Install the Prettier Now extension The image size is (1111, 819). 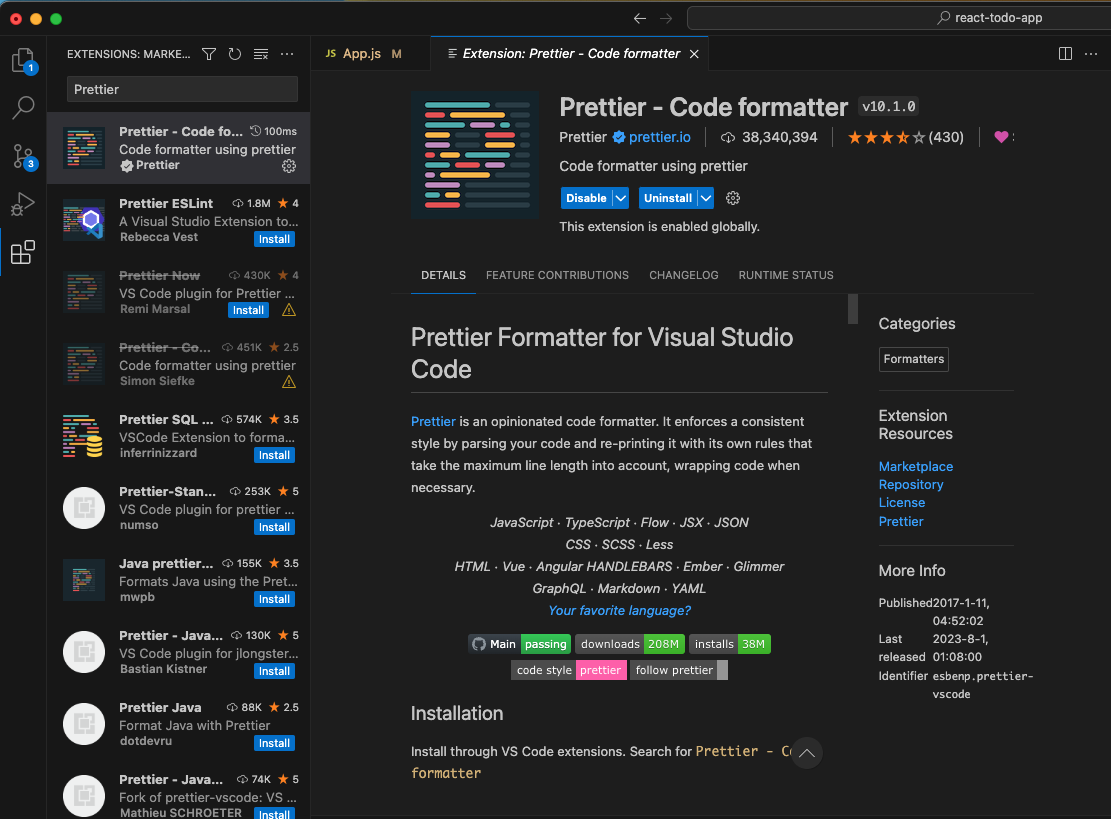click(x=248, y=310)
